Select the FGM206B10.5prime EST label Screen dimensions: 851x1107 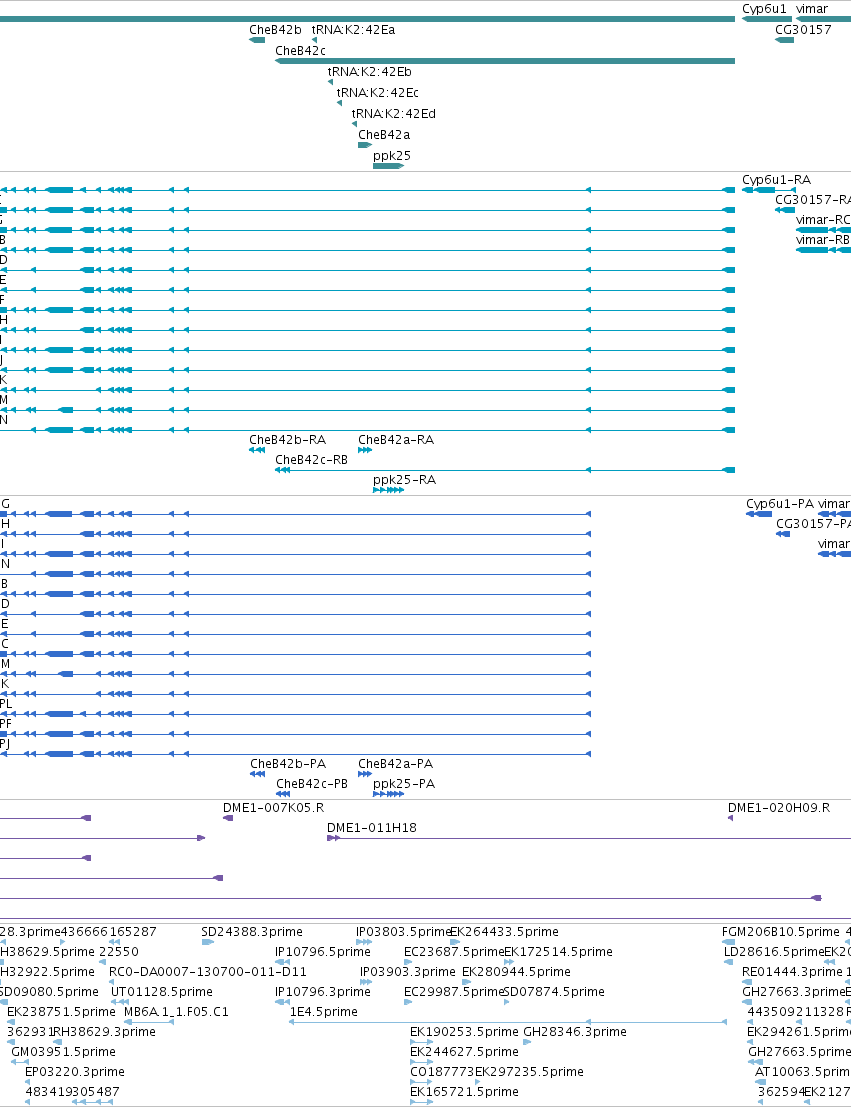[781, 932]
